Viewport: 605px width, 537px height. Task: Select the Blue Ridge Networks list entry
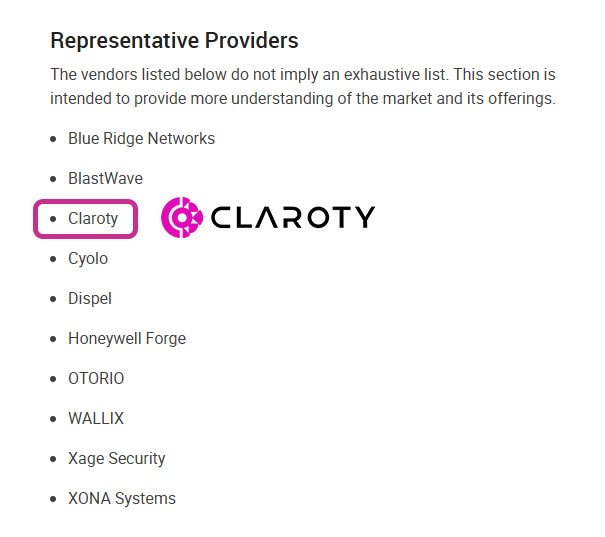point(141,138)
